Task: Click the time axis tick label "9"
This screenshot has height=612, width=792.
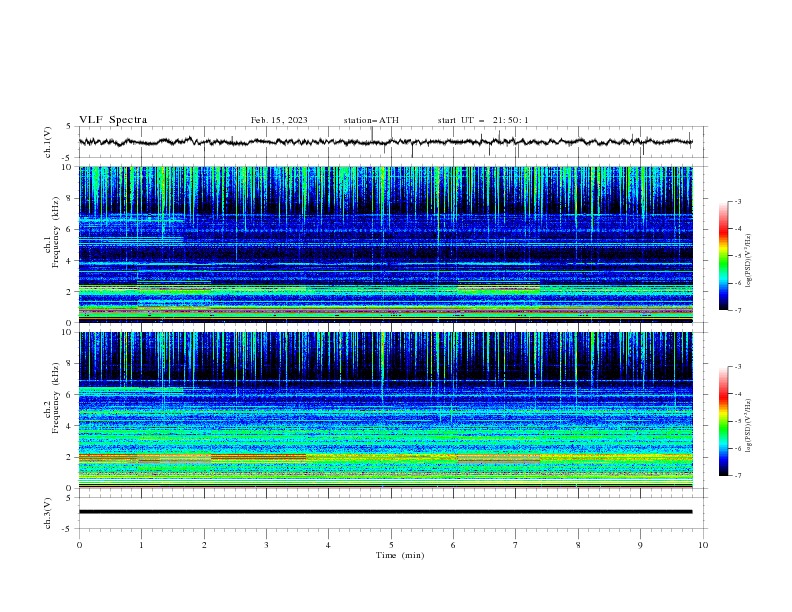Action: coord(640,545)
